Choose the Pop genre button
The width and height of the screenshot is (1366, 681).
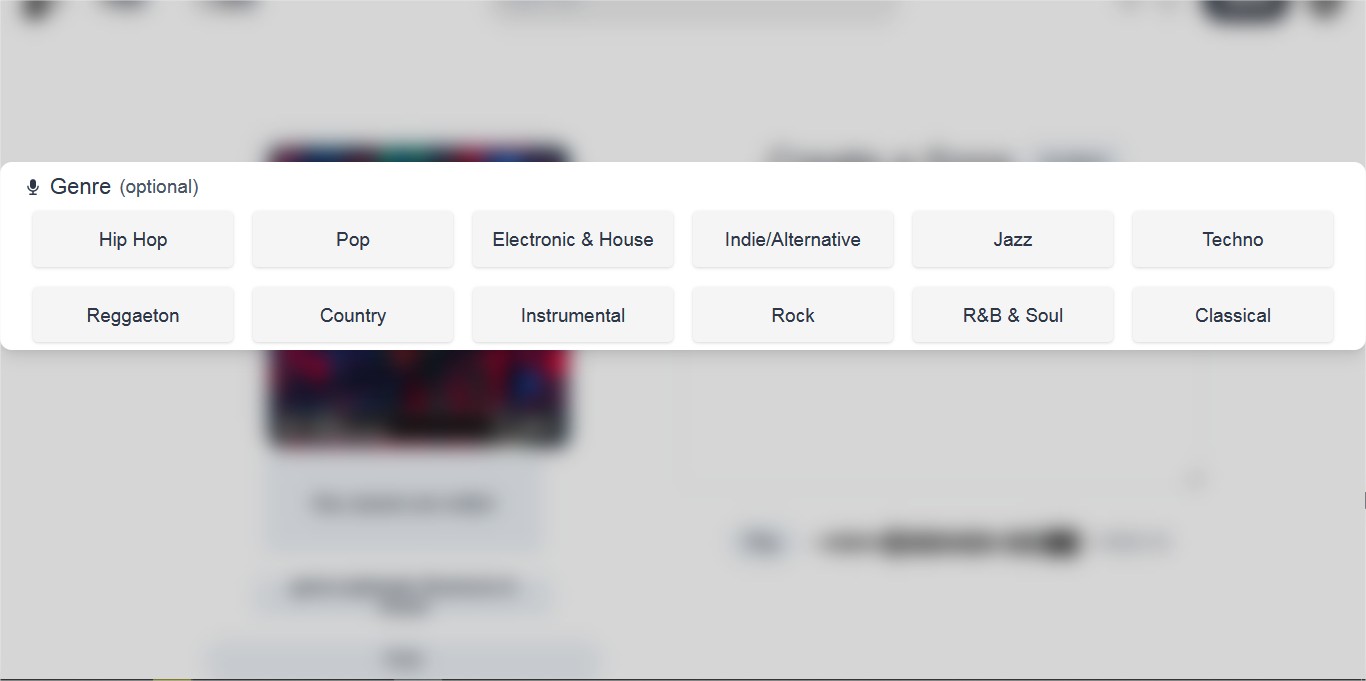coord(353,239)
